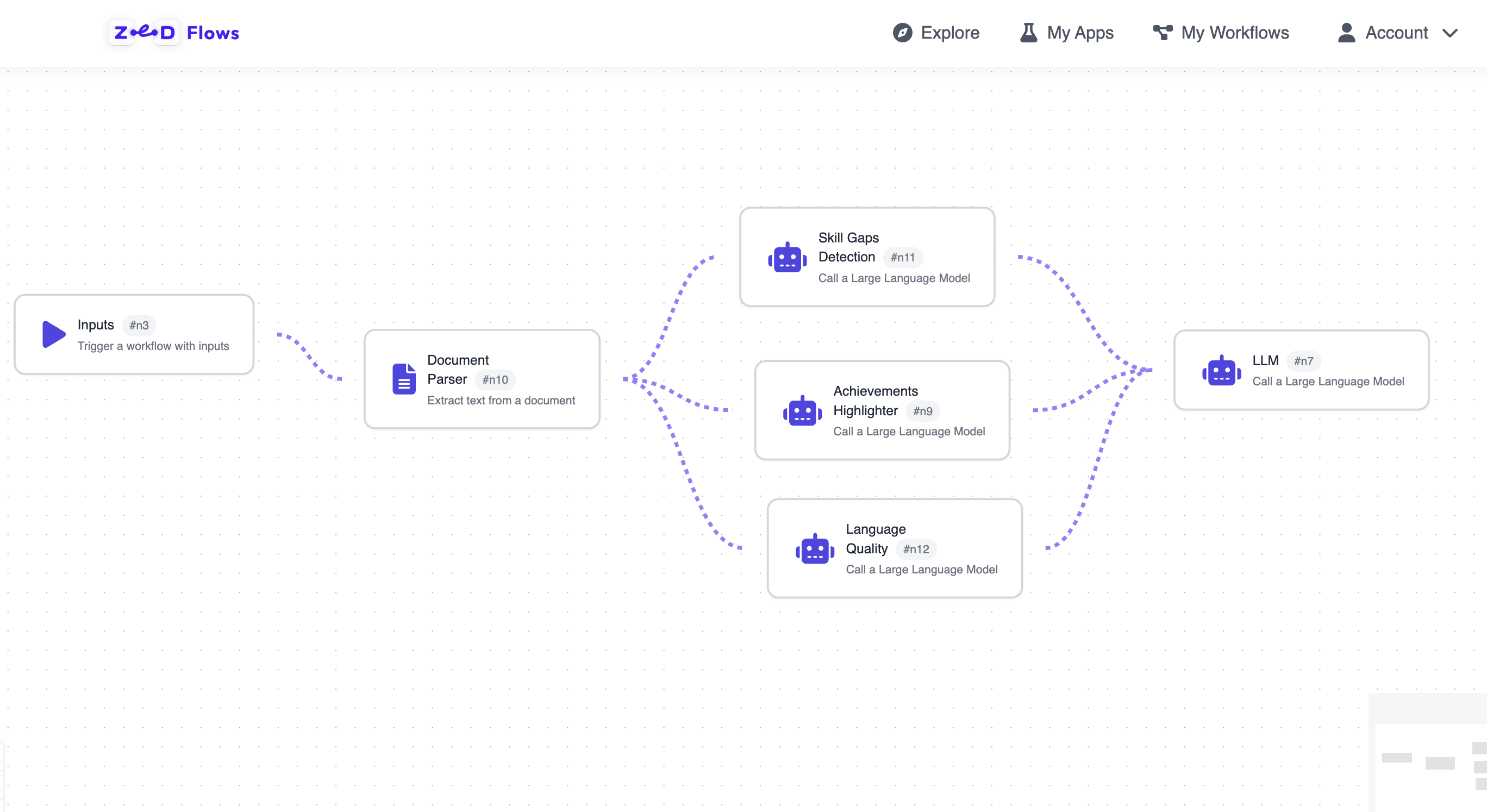Viewport: 1487px width, 812px height.
Task: Click the Inputs node play icon
Action: tap(54, 335)
